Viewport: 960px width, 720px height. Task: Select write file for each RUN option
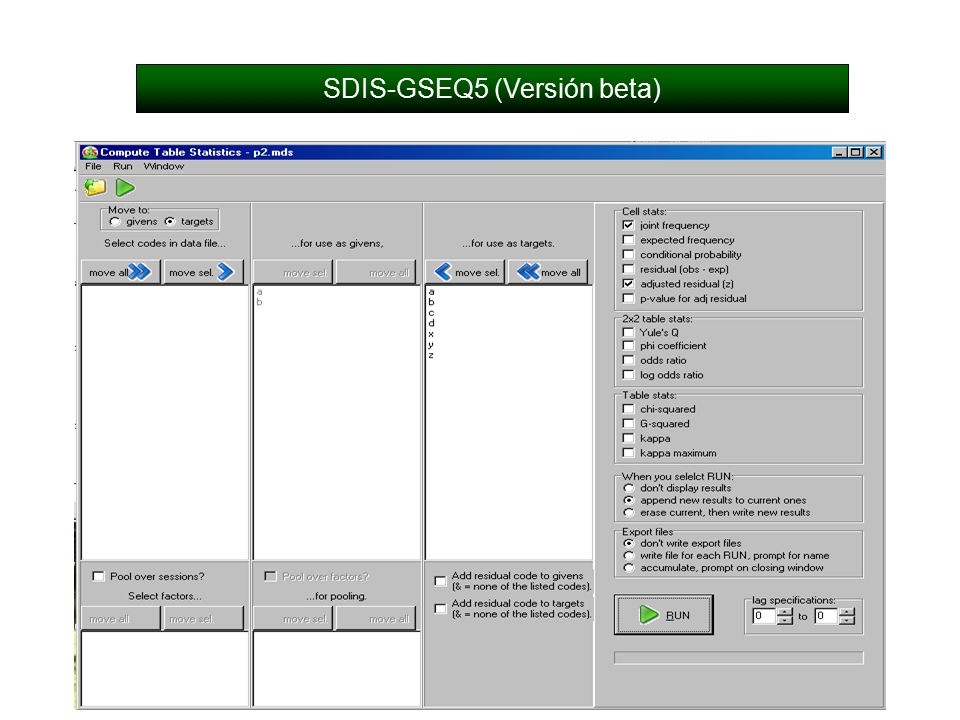pos(628,556)
